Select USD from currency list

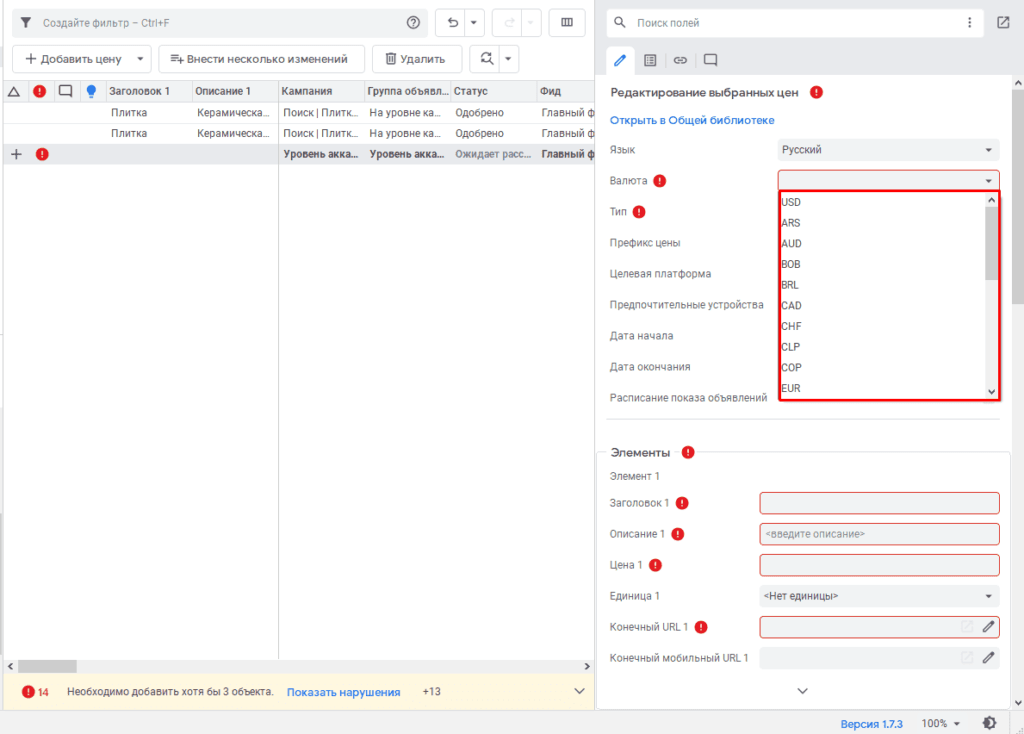(x=883, y=202)
